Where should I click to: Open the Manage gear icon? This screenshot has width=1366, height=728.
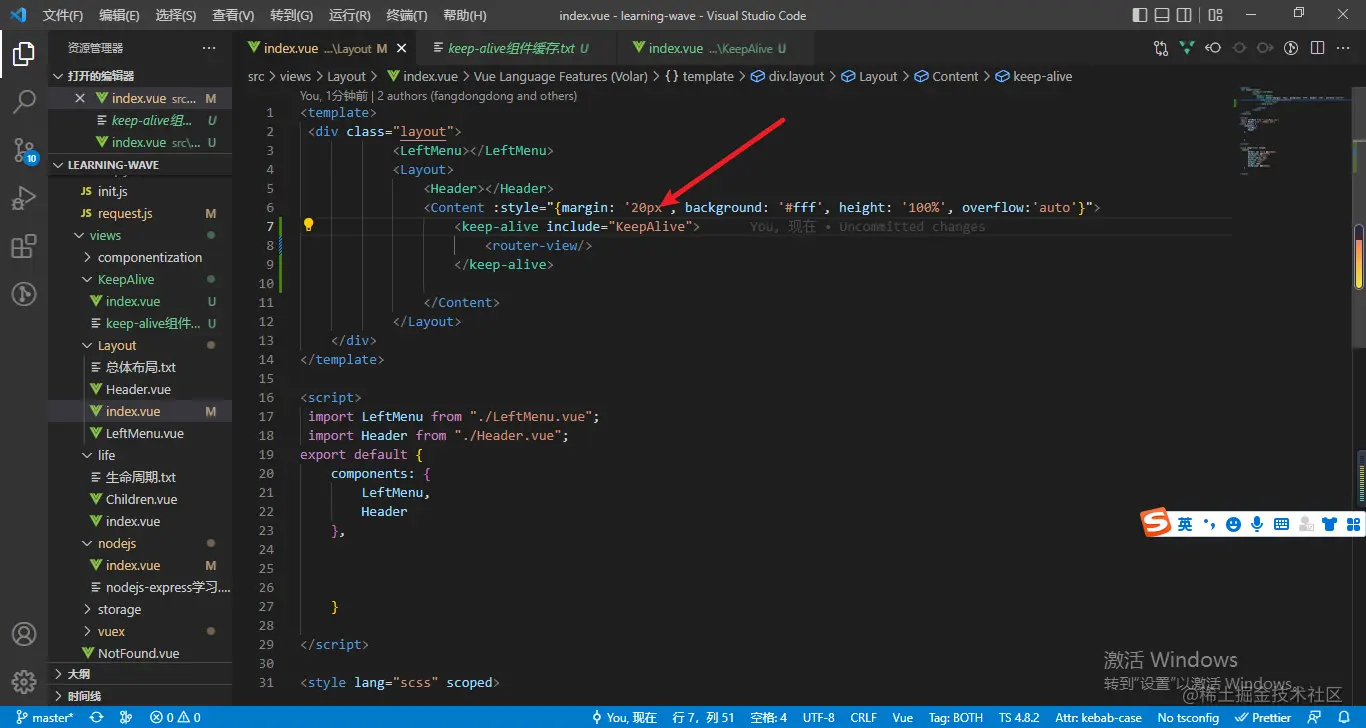pyautogui.click(x=24, y=681)
